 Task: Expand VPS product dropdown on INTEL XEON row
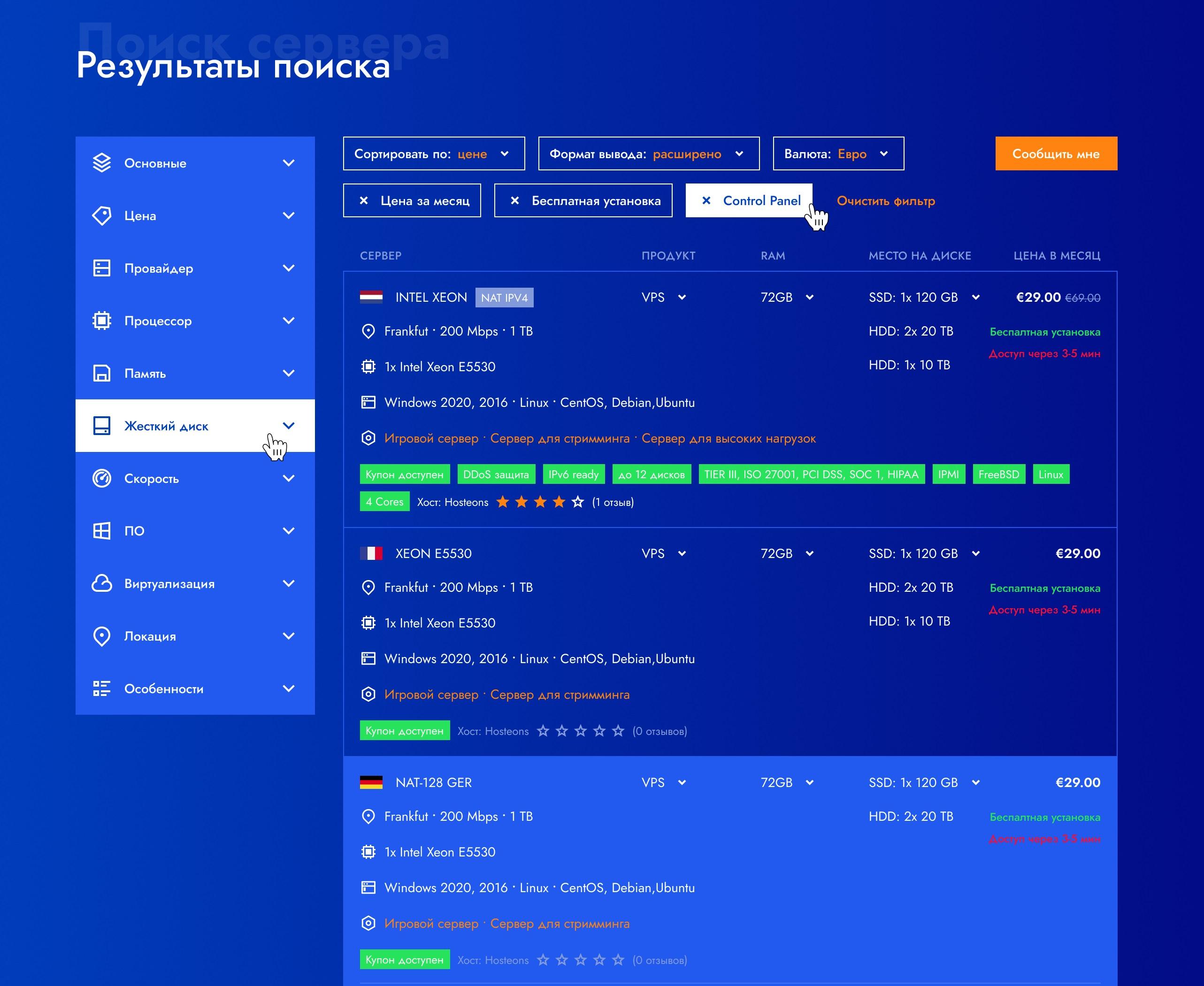point(682,297)
